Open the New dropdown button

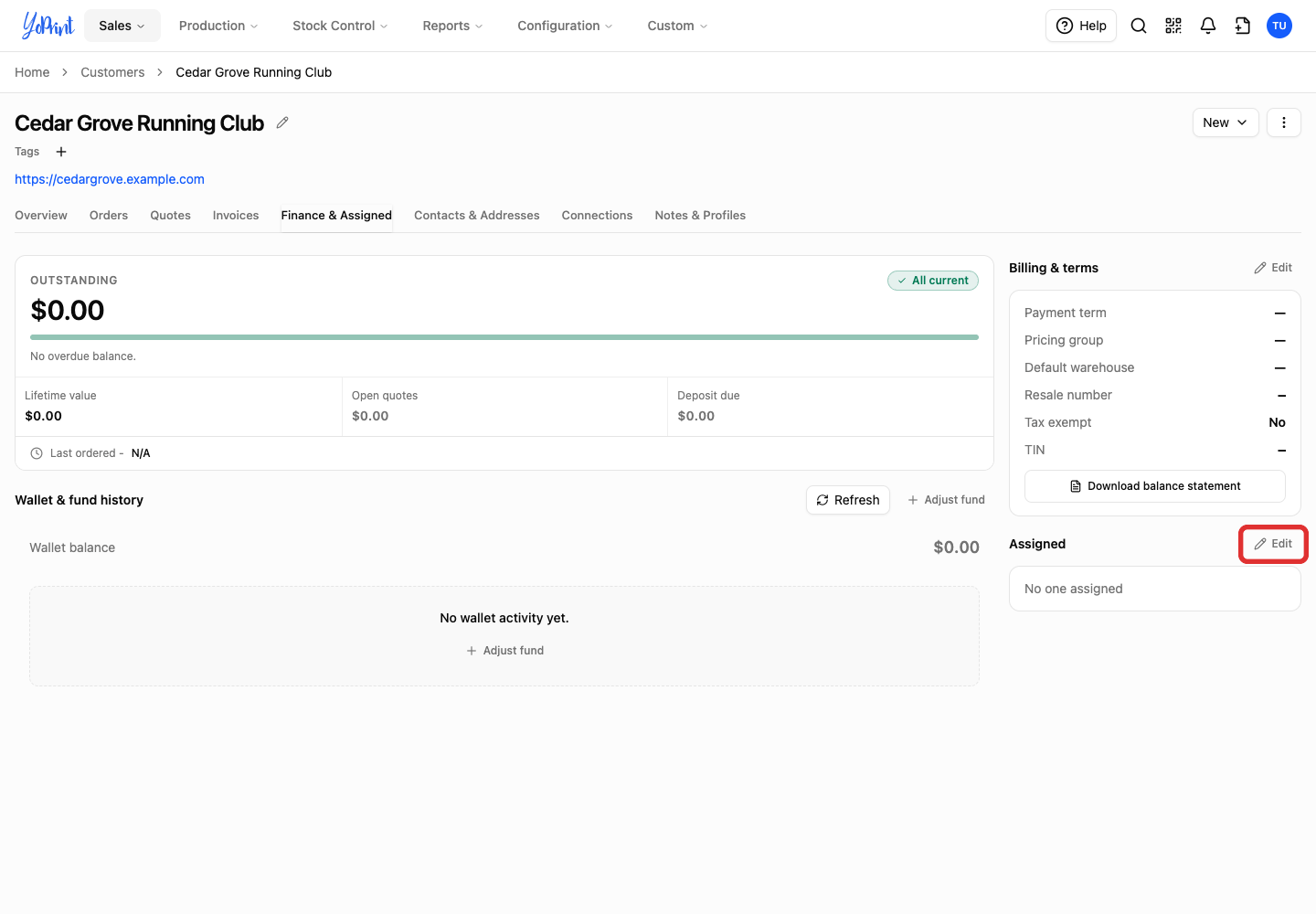click(x=1226, y=122)
